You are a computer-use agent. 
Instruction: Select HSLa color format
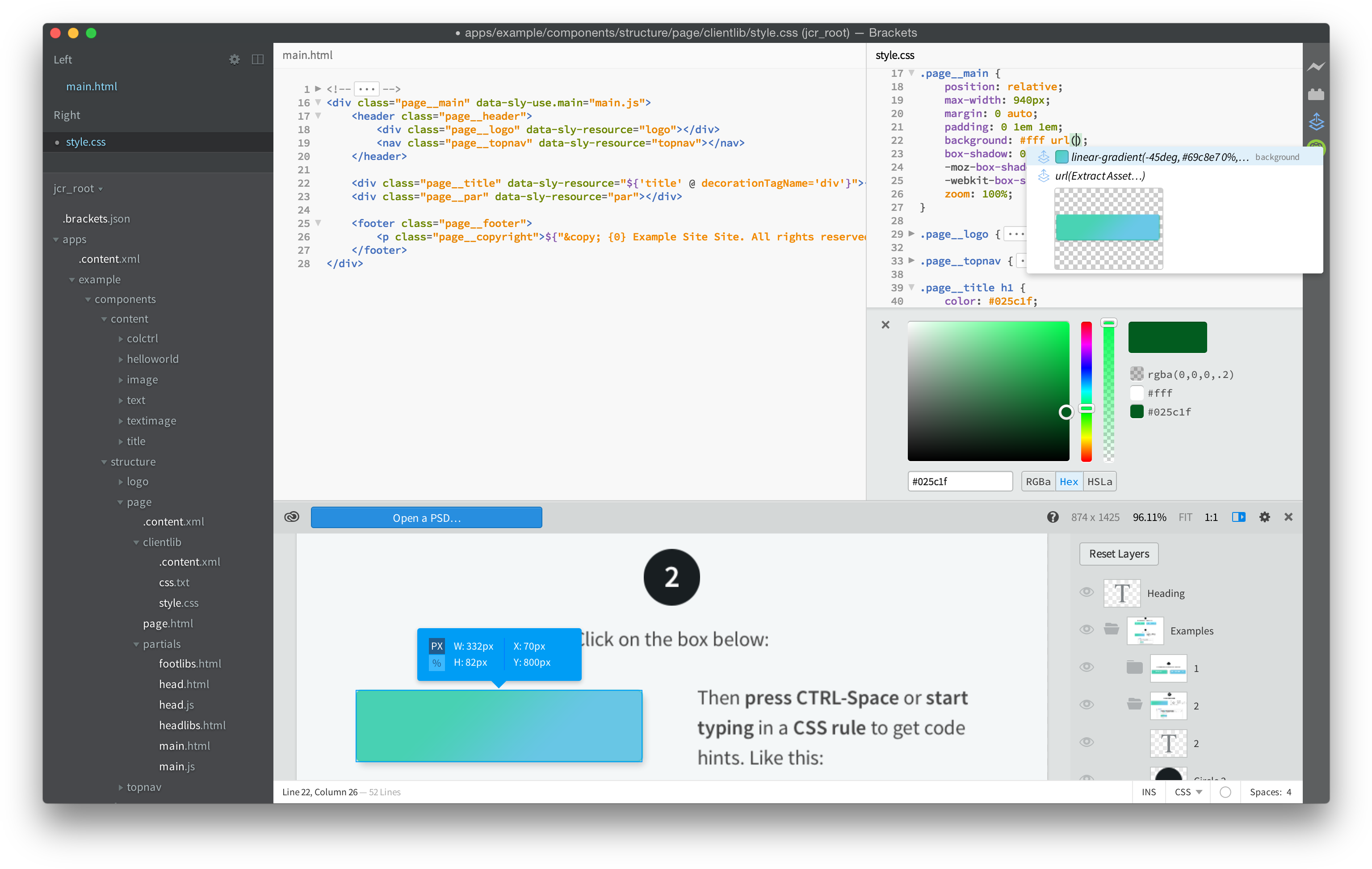click(1099, 482)
